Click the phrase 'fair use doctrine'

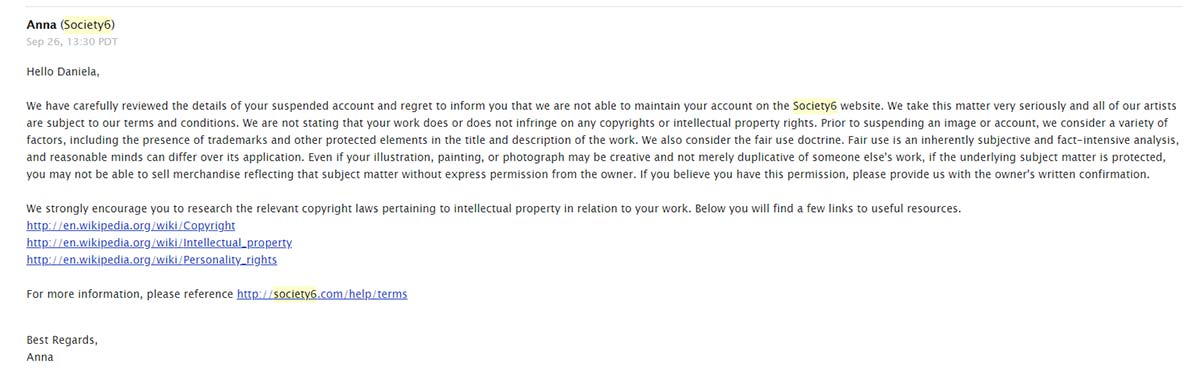pyautogui.click(x=781, y=140)
